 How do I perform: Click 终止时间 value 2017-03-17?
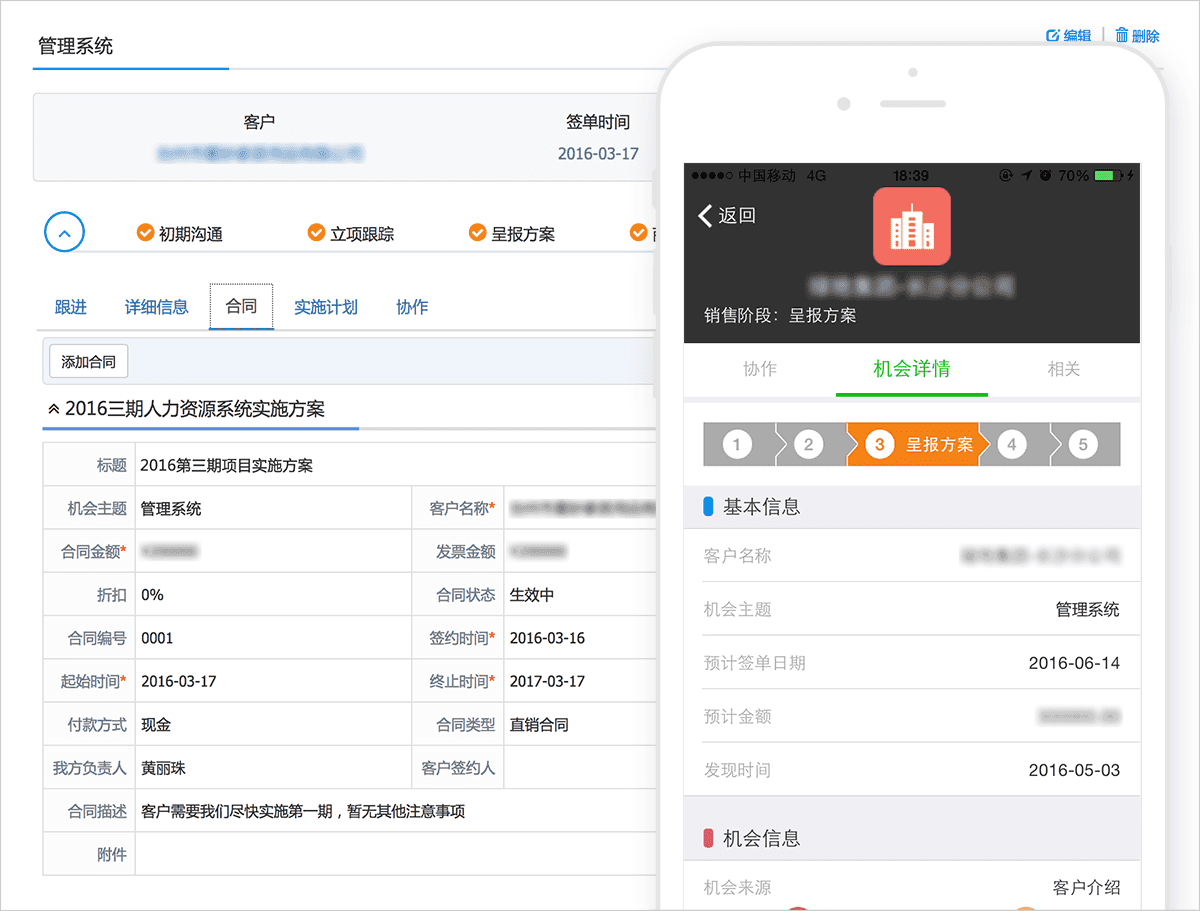click(547, 681)
